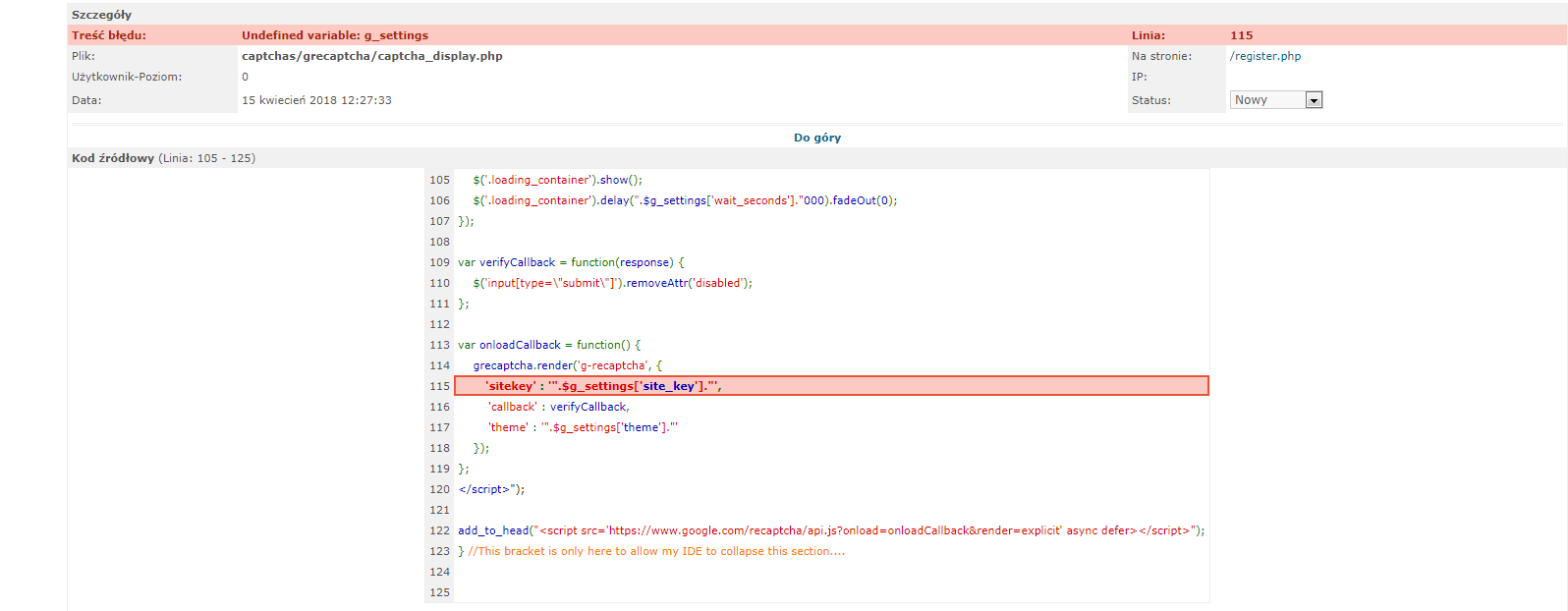Click code line 114 grecaptcha.render

[568, 365]
